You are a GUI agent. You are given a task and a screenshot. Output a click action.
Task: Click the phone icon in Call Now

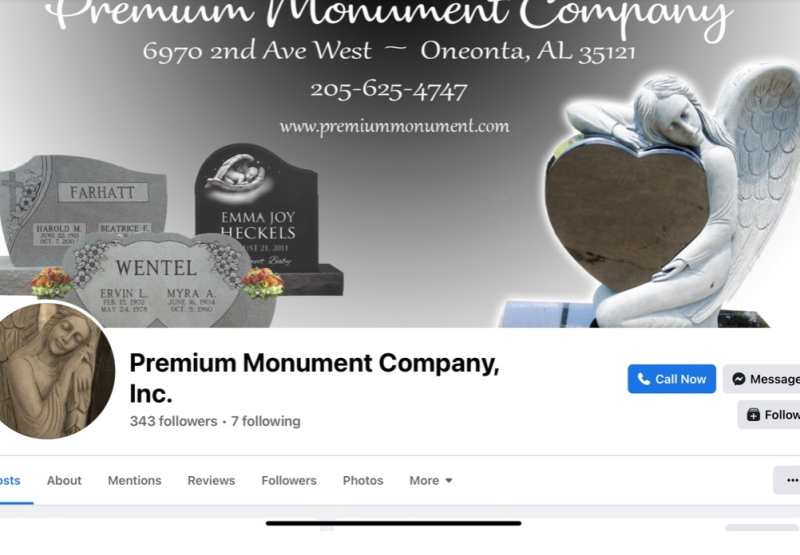coord(644,379)
